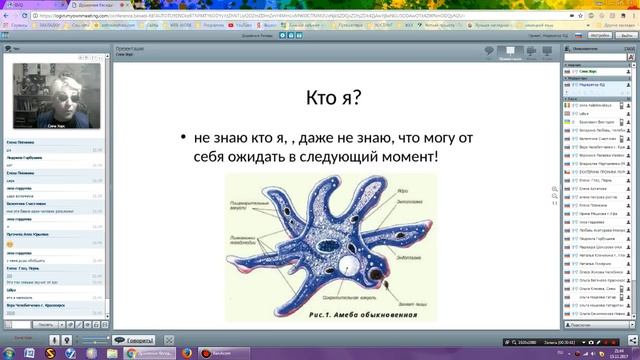Open Windows Start menu orb
Screen dimensions: 640x360
point(9,353)
